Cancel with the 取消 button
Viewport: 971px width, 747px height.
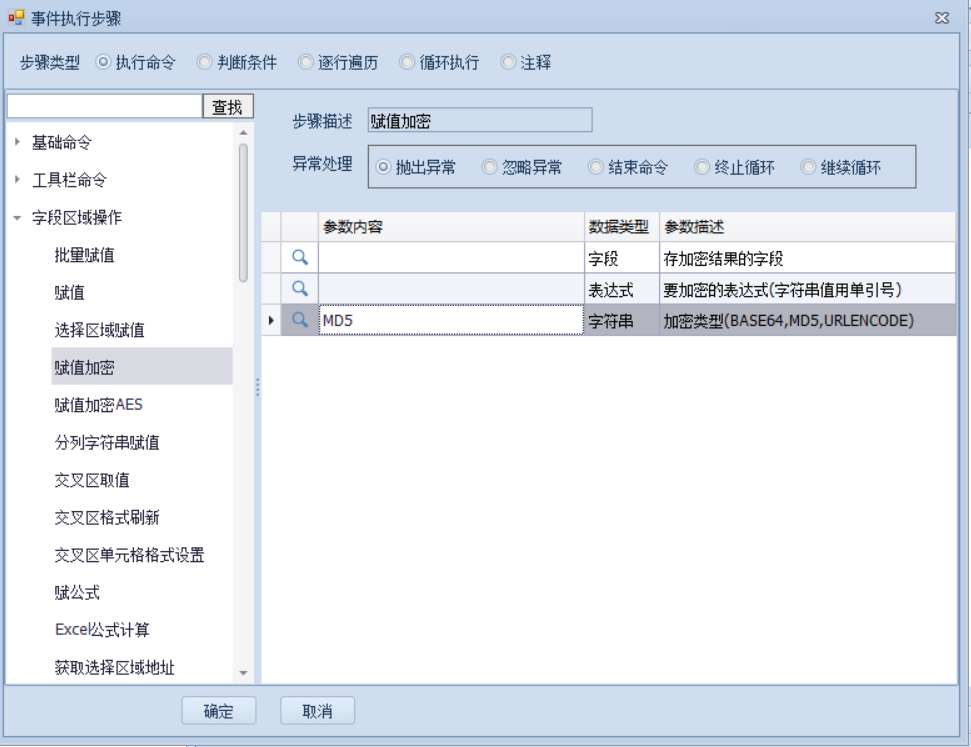tap(317, 711)
